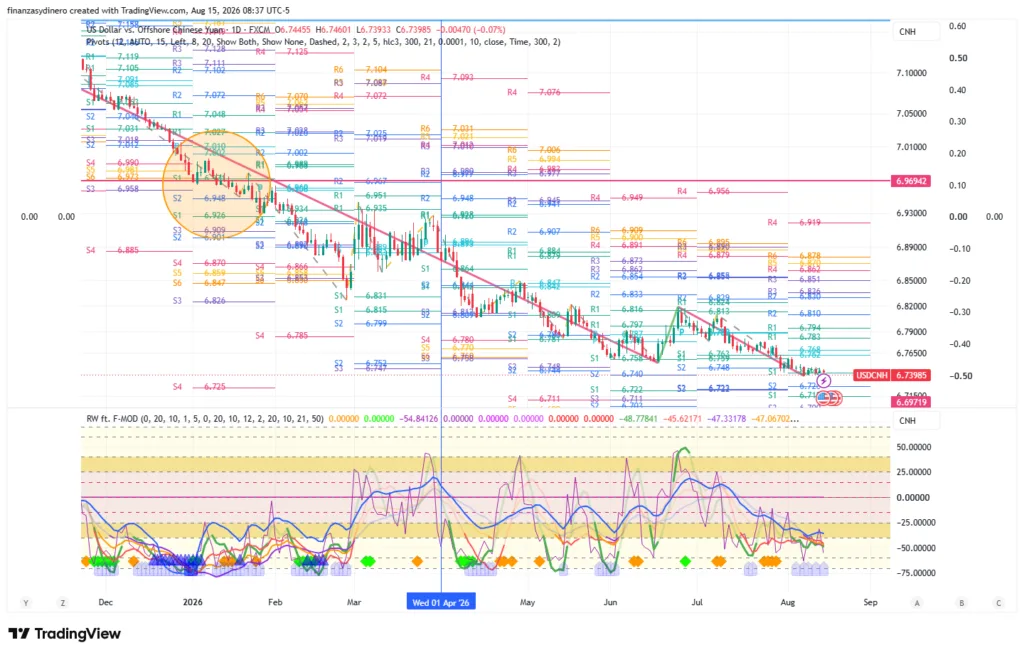1024x655 pixels.
Task: Click the 7.05000 price scale value
Action: tap(911, 114)
